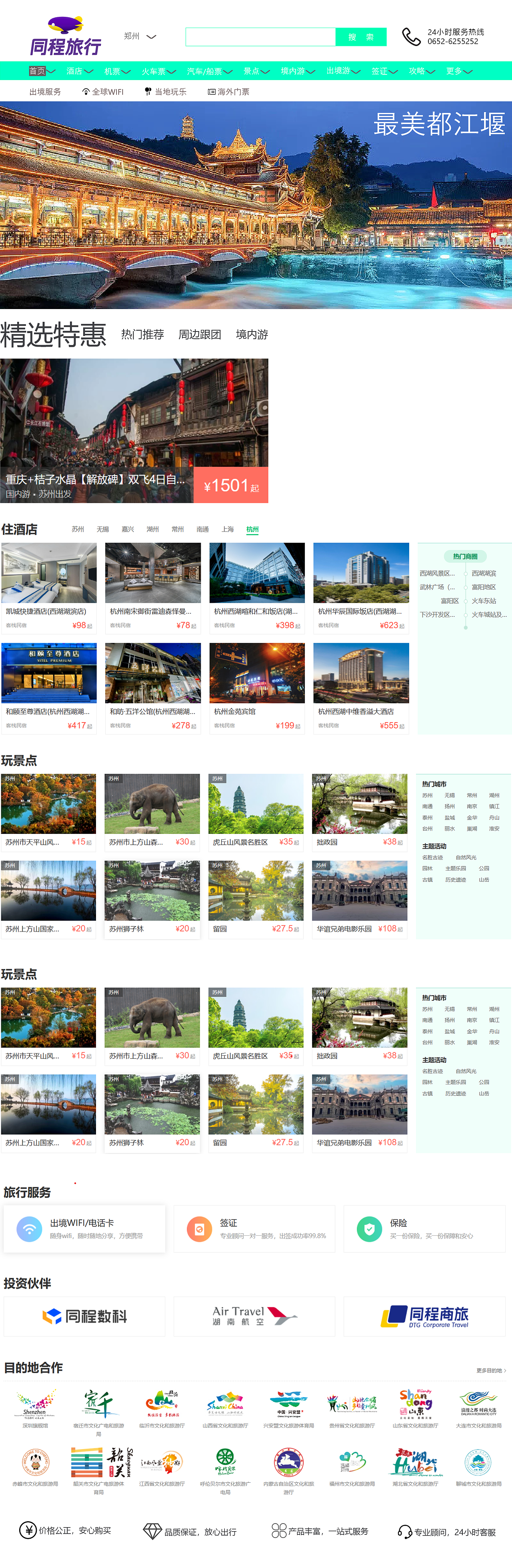512x1568 pixels.
Task: Click the phone hotline icon
Action: click(x=411, y=37)
